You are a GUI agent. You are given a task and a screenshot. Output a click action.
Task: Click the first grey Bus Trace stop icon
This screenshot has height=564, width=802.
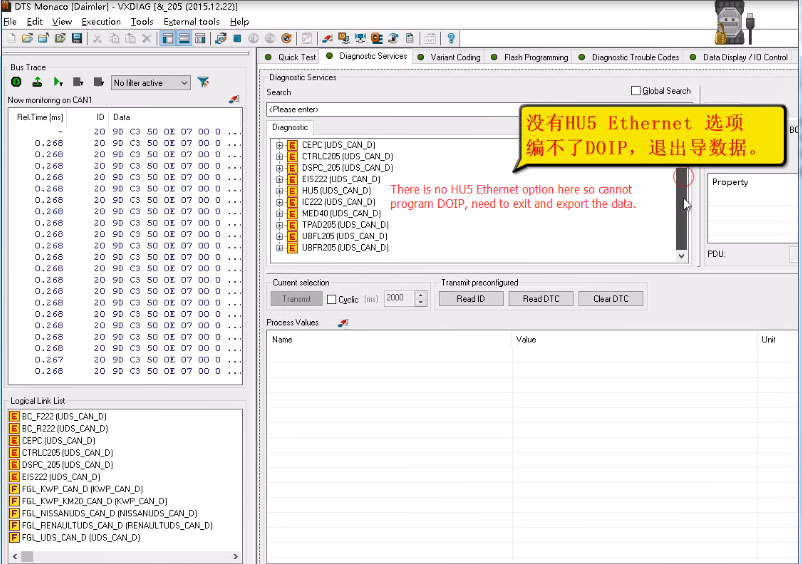pos(78,82)
